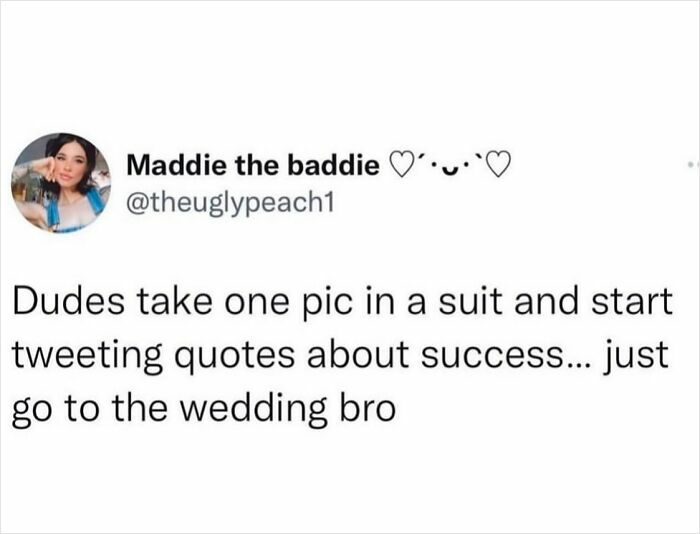Open Maddie the baddie's profile picture
This screenshot has height=534, width=700.
[x=58, y=182]
